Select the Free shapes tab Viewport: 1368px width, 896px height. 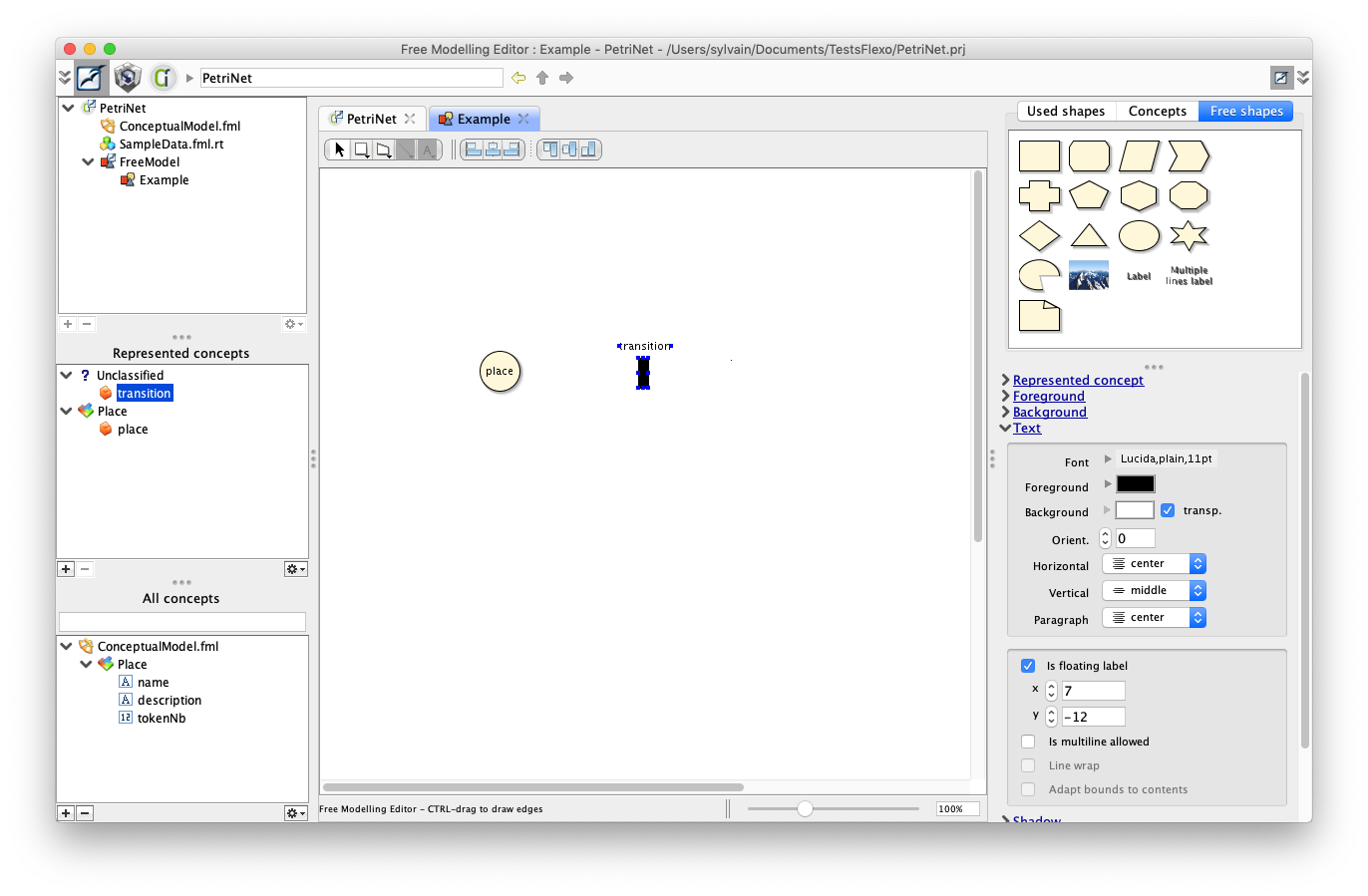(1246, 112)
